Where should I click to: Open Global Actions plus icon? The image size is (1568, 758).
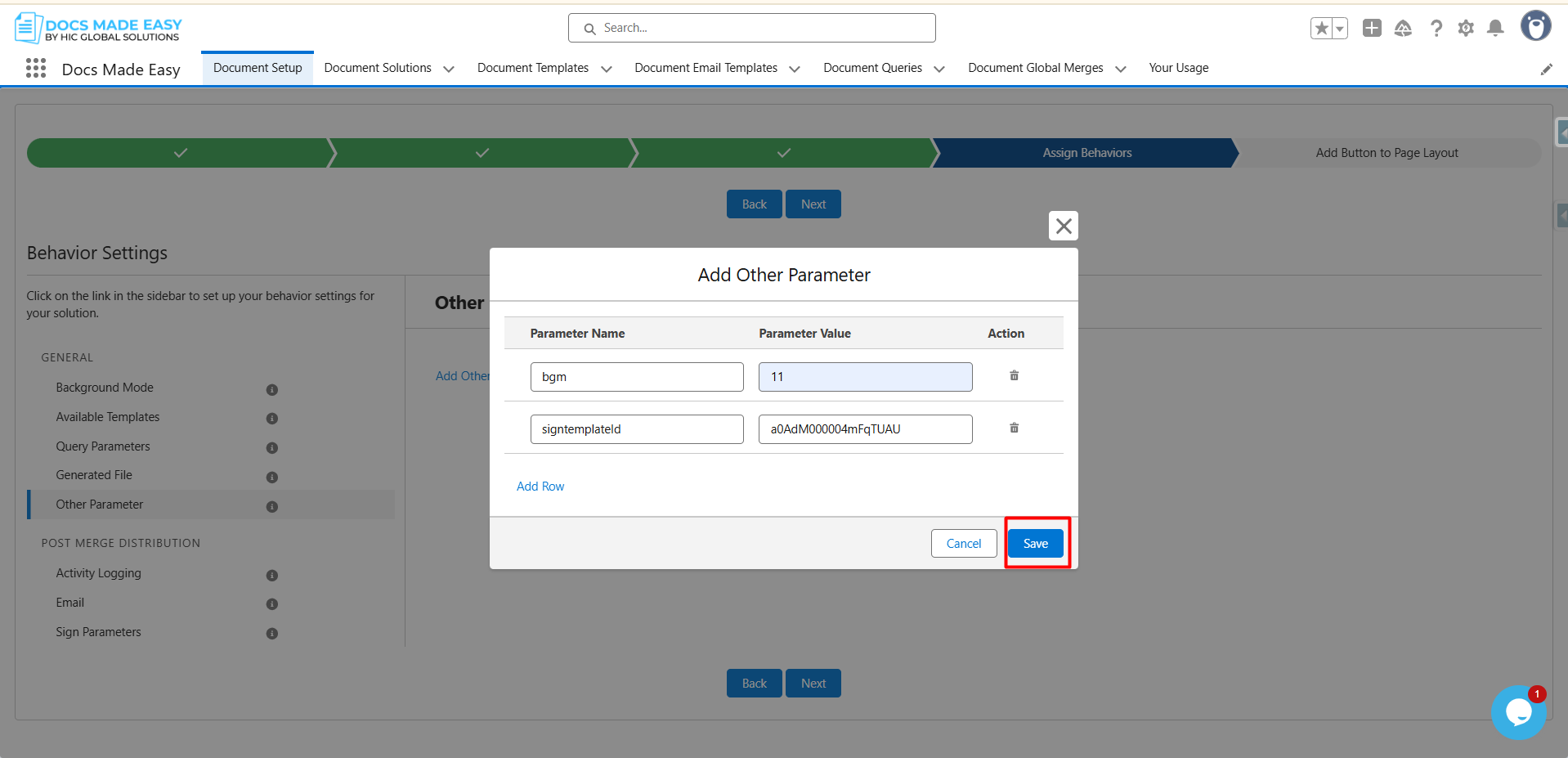pyautogui.click(x=1372, y=28)
